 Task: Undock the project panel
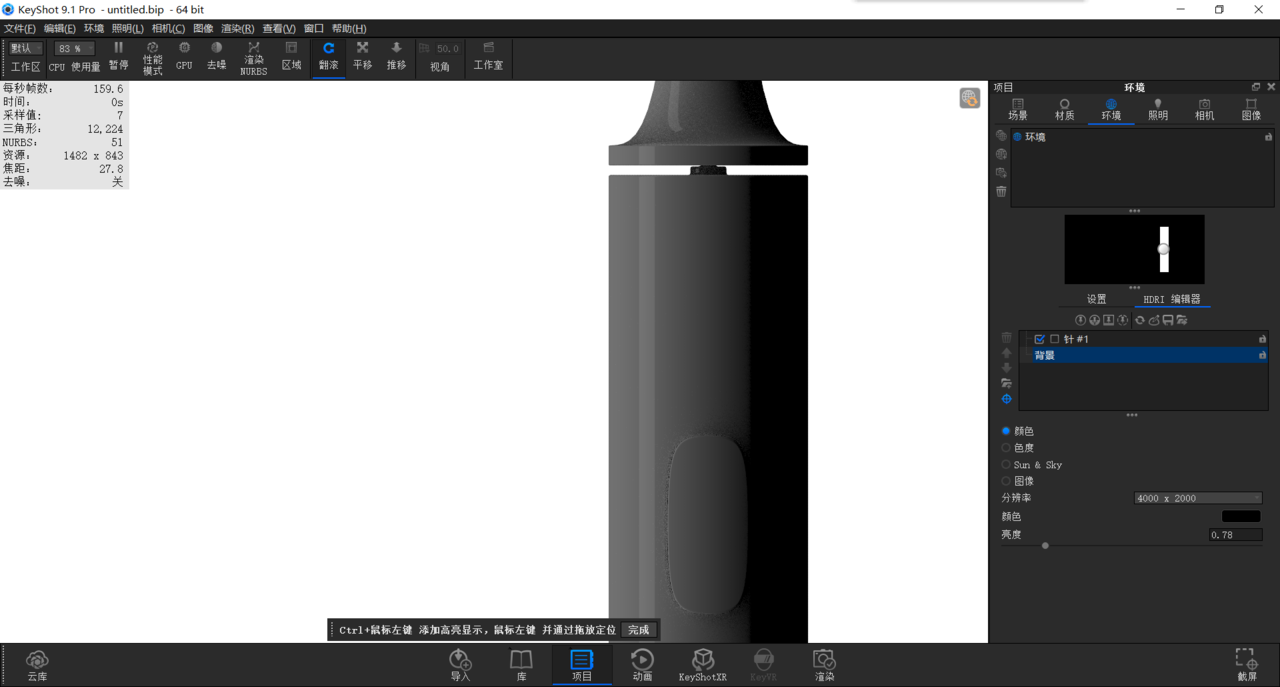pos(1256,87)
